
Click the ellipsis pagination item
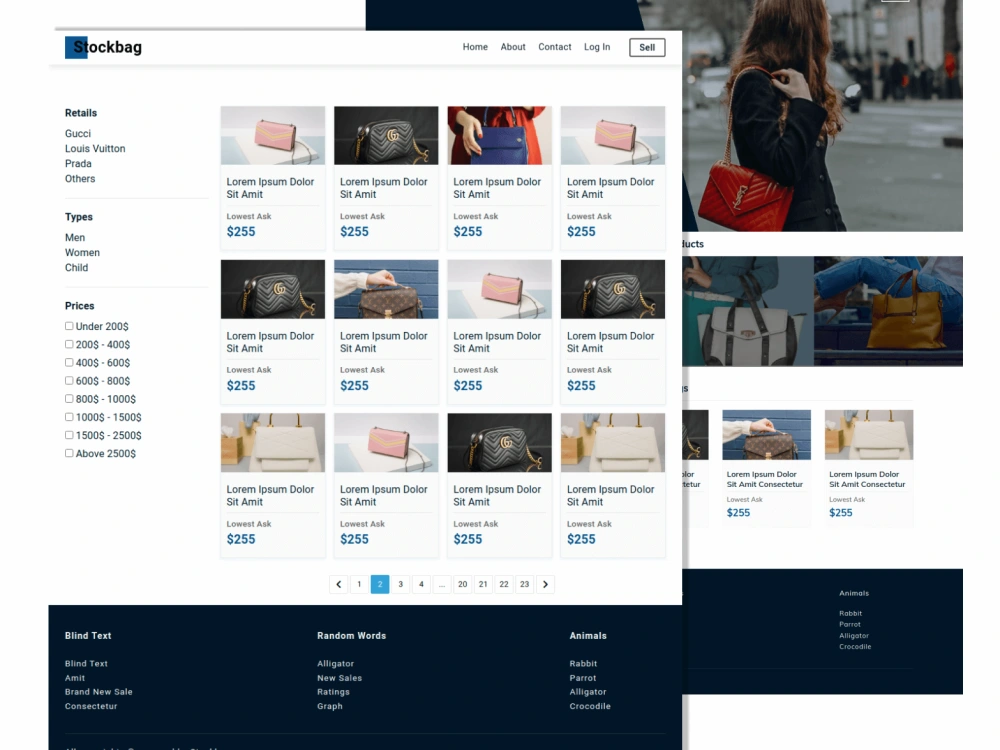pyautogui.click(x=442, y=584)
